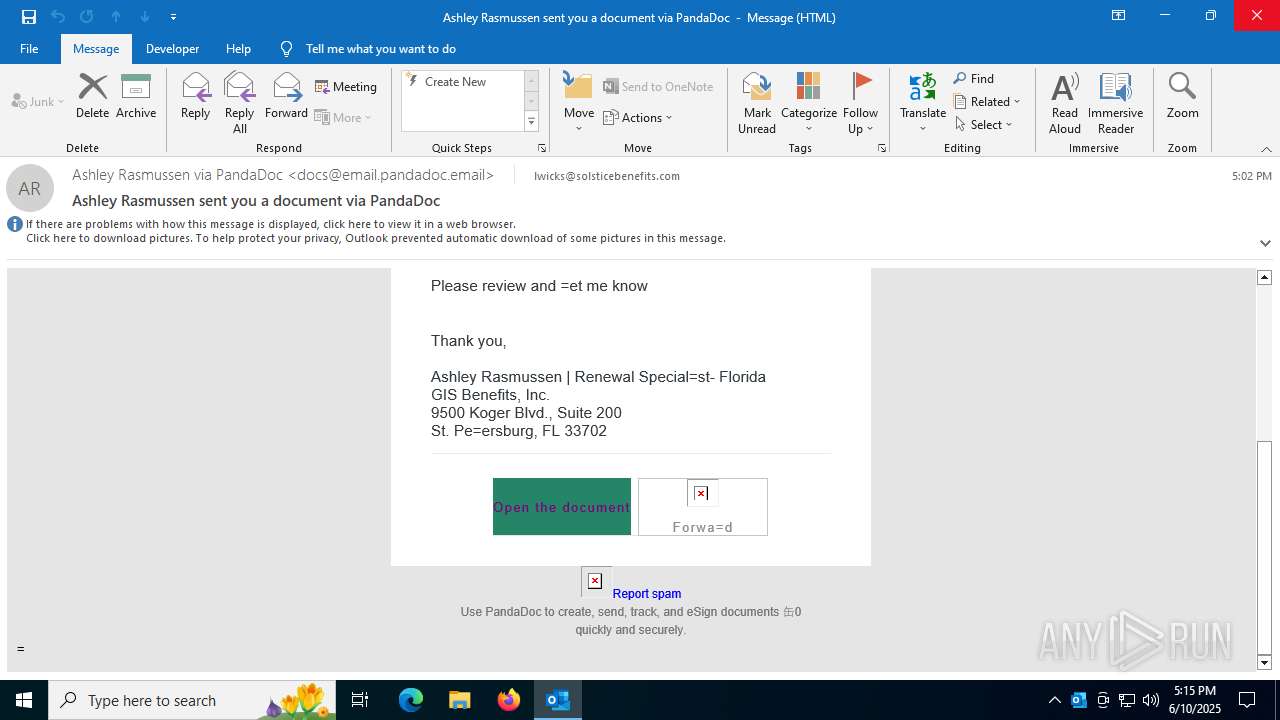Forward this email
1280x720 pixels.
coord(286,96)
